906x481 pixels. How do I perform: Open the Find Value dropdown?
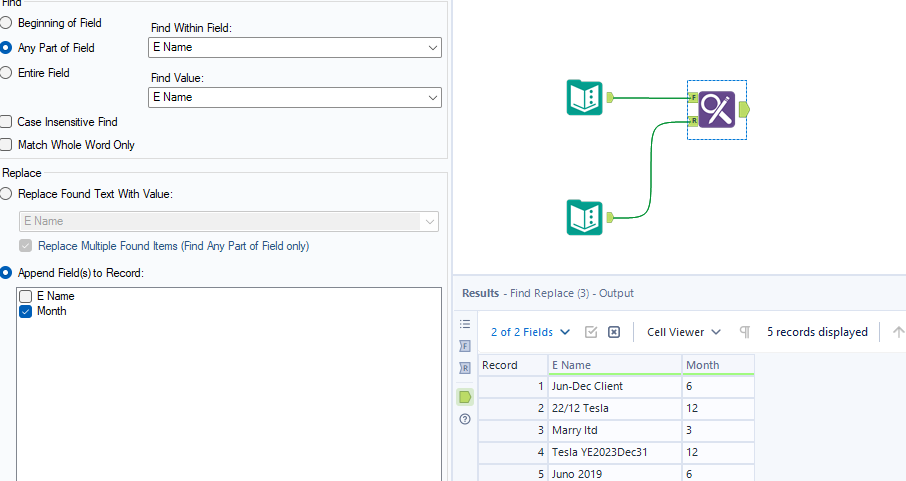[295, 97]
